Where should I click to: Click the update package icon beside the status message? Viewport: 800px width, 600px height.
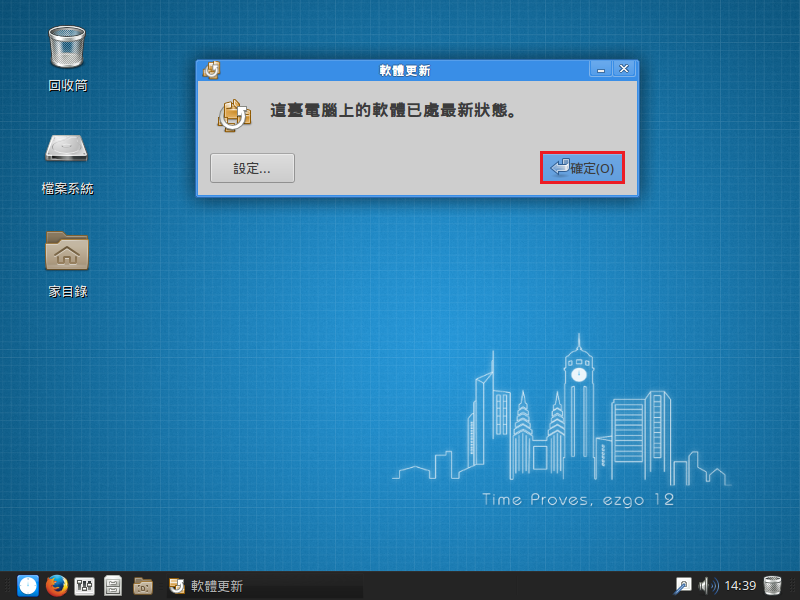234,115
